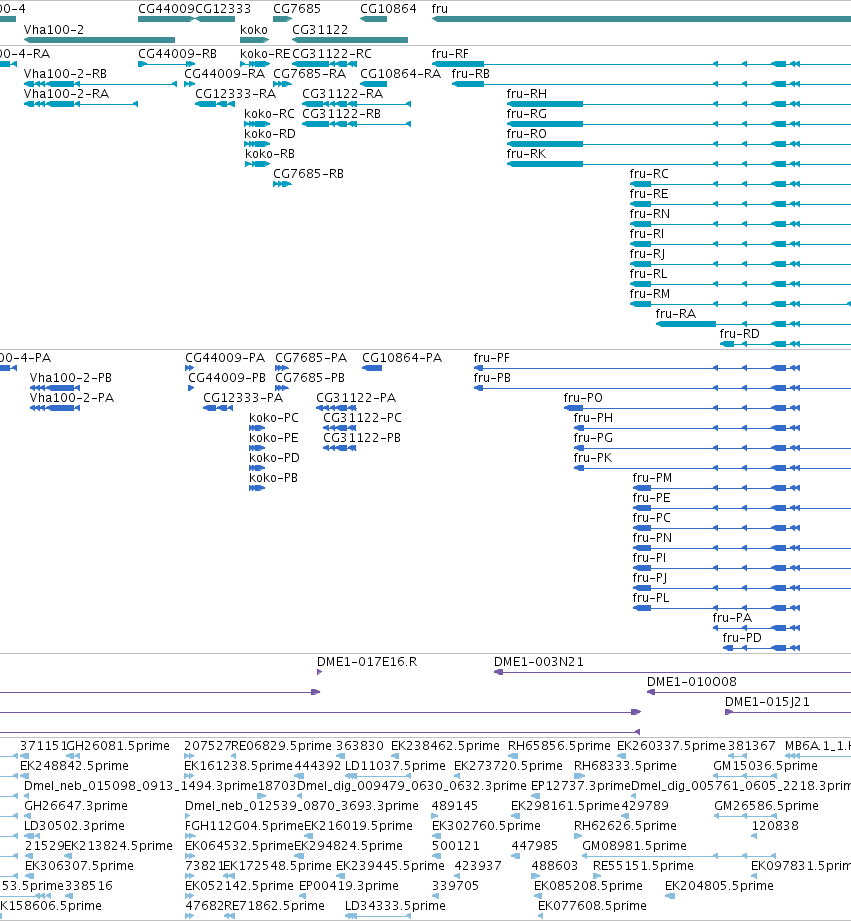Click protein koko-PE

pos(274,438)
